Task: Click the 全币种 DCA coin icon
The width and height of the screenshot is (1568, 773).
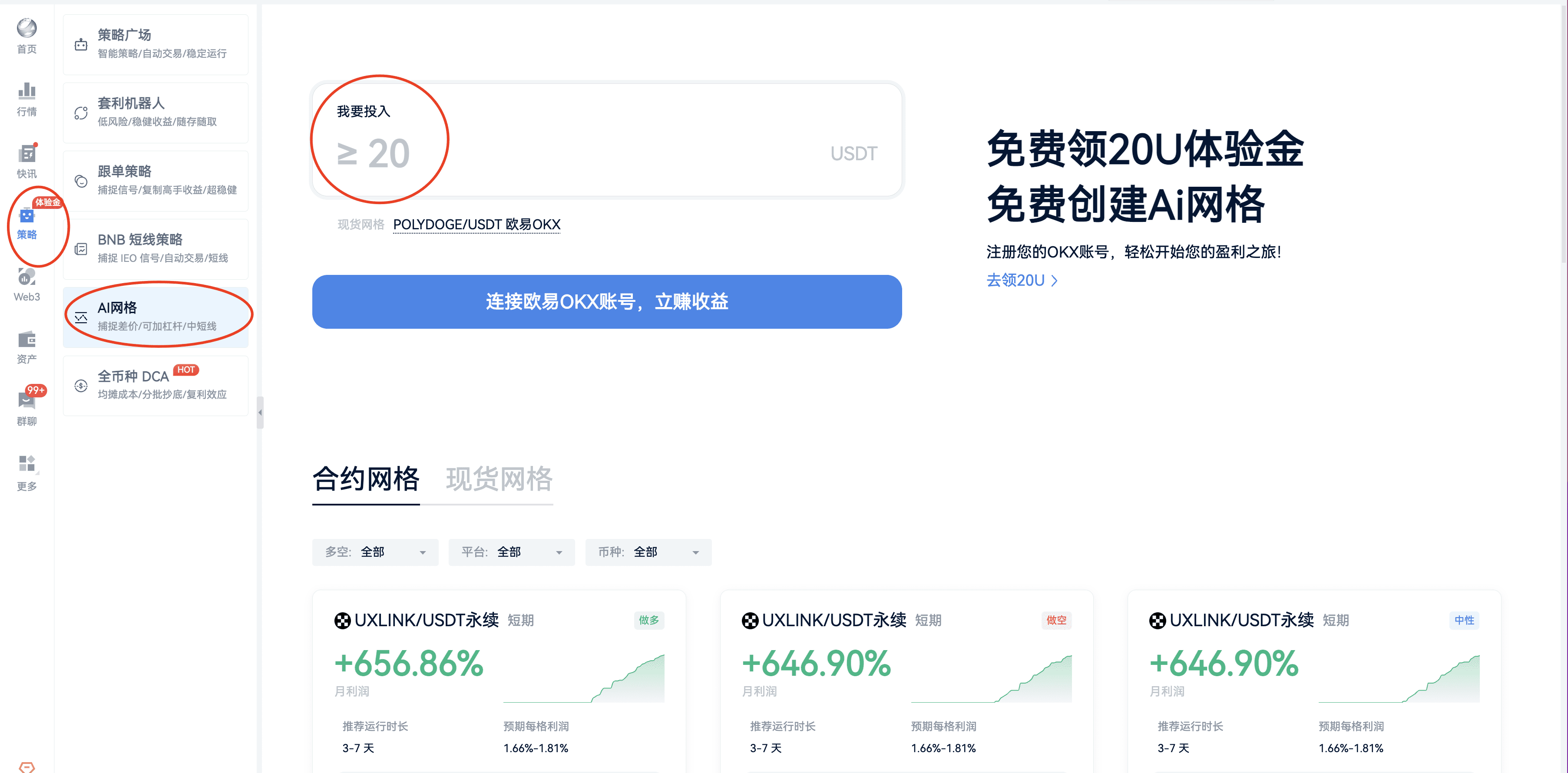Action: (x=81, y=385)
